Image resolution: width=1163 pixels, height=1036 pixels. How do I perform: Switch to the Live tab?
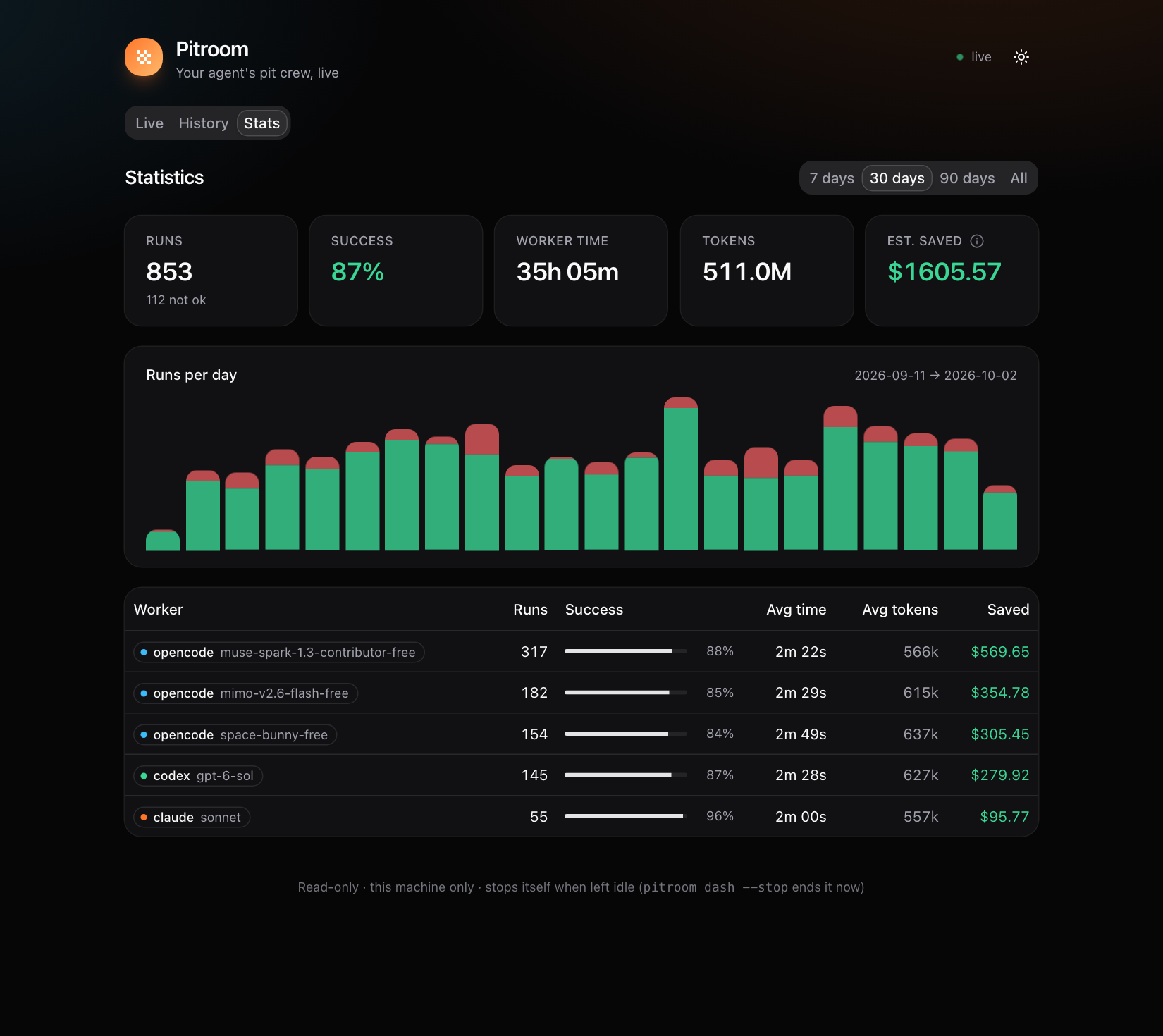click(x=149, y=123)
